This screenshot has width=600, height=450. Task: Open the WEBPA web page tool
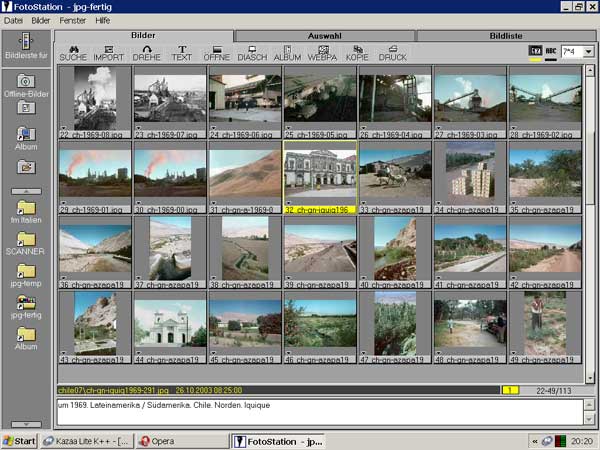click(x=322, y=52)
